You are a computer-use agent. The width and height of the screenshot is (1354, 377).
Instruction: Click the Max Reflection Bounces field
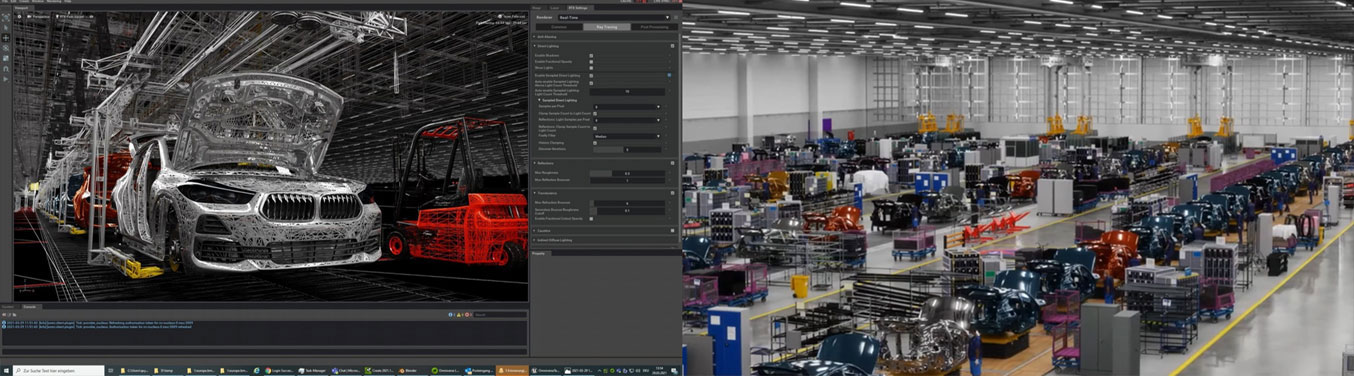click(627, 180)
